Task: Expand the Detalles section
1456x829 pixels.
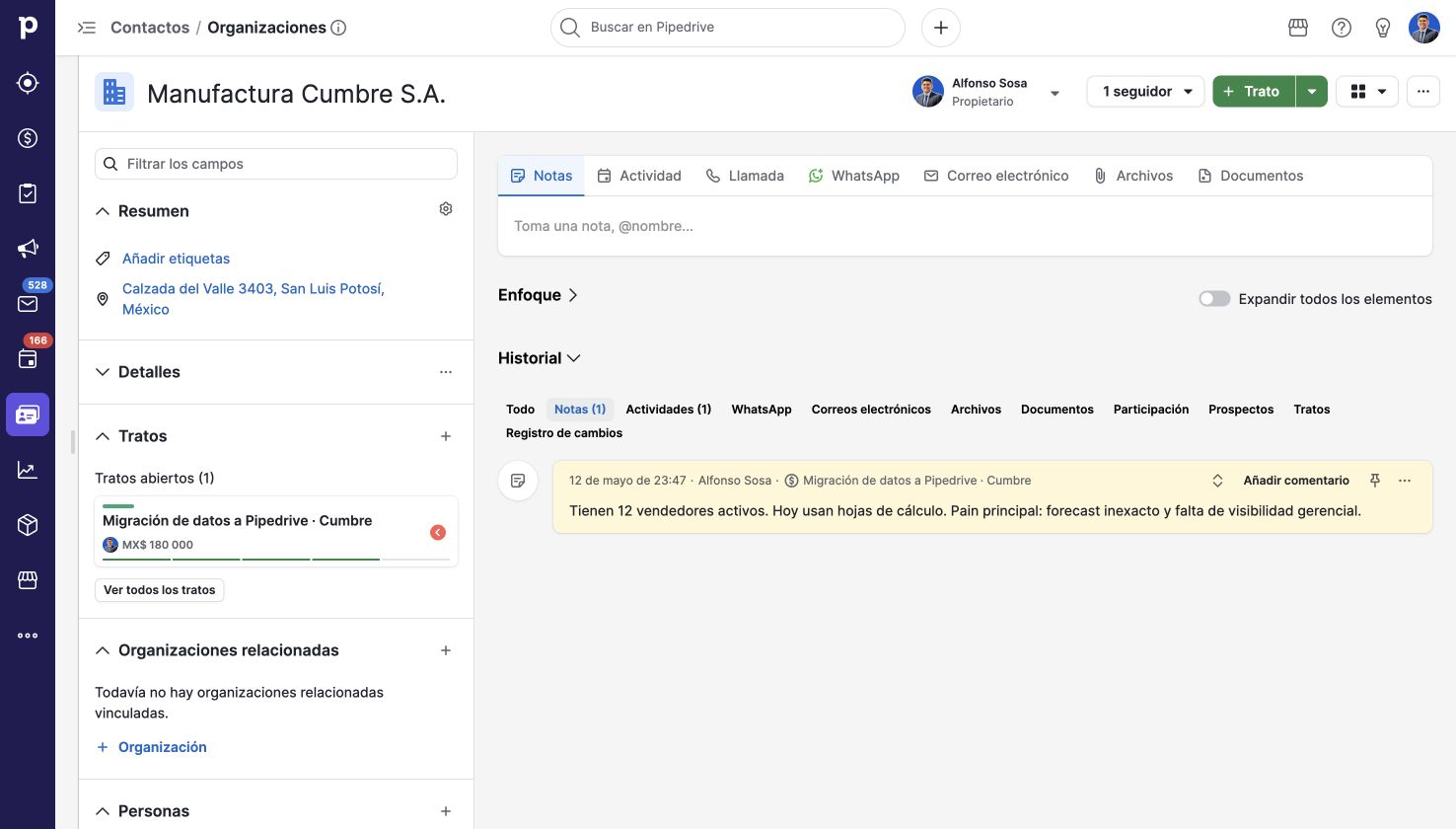Action: click(103, 372)
